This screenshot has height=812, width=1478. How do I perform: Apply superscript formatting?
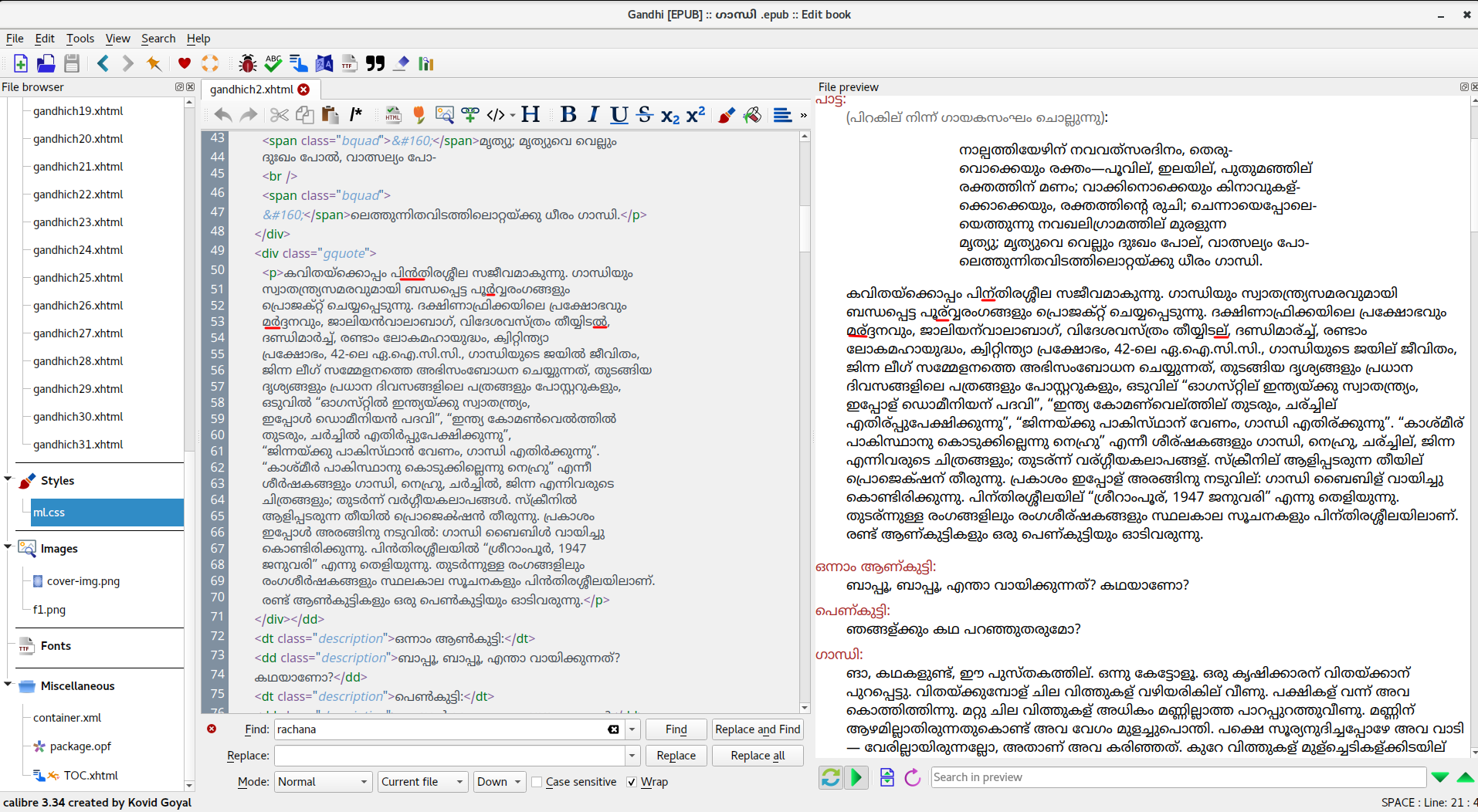click(x=696, y=114)
